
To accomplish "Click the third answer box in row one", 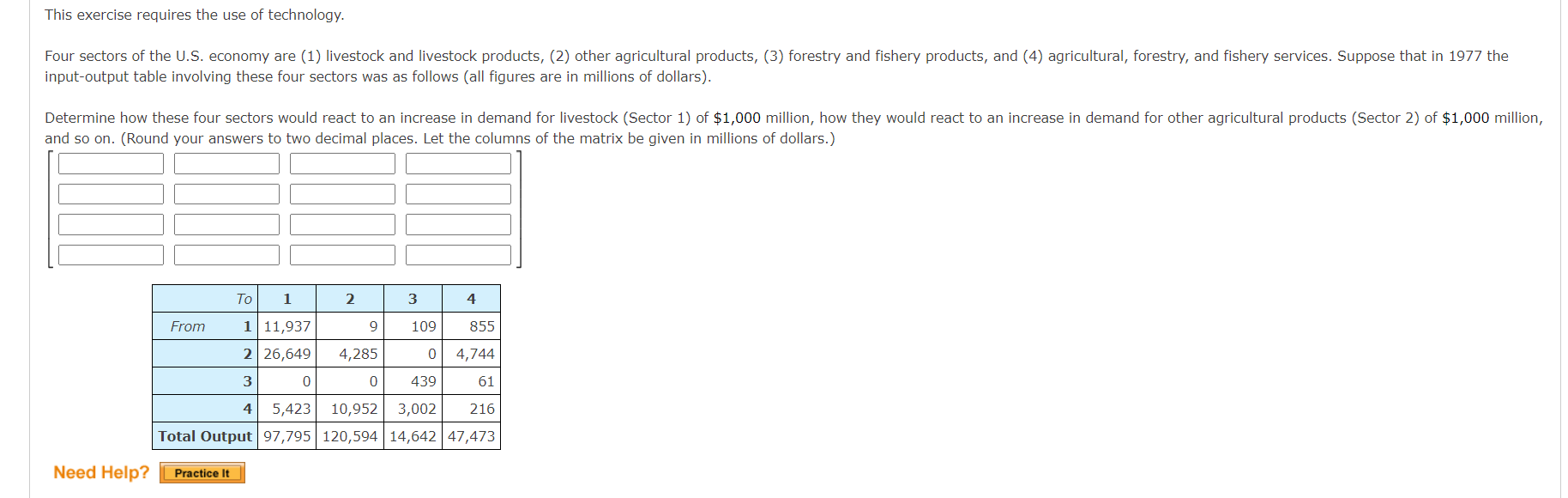I will [x=341, y=163].
